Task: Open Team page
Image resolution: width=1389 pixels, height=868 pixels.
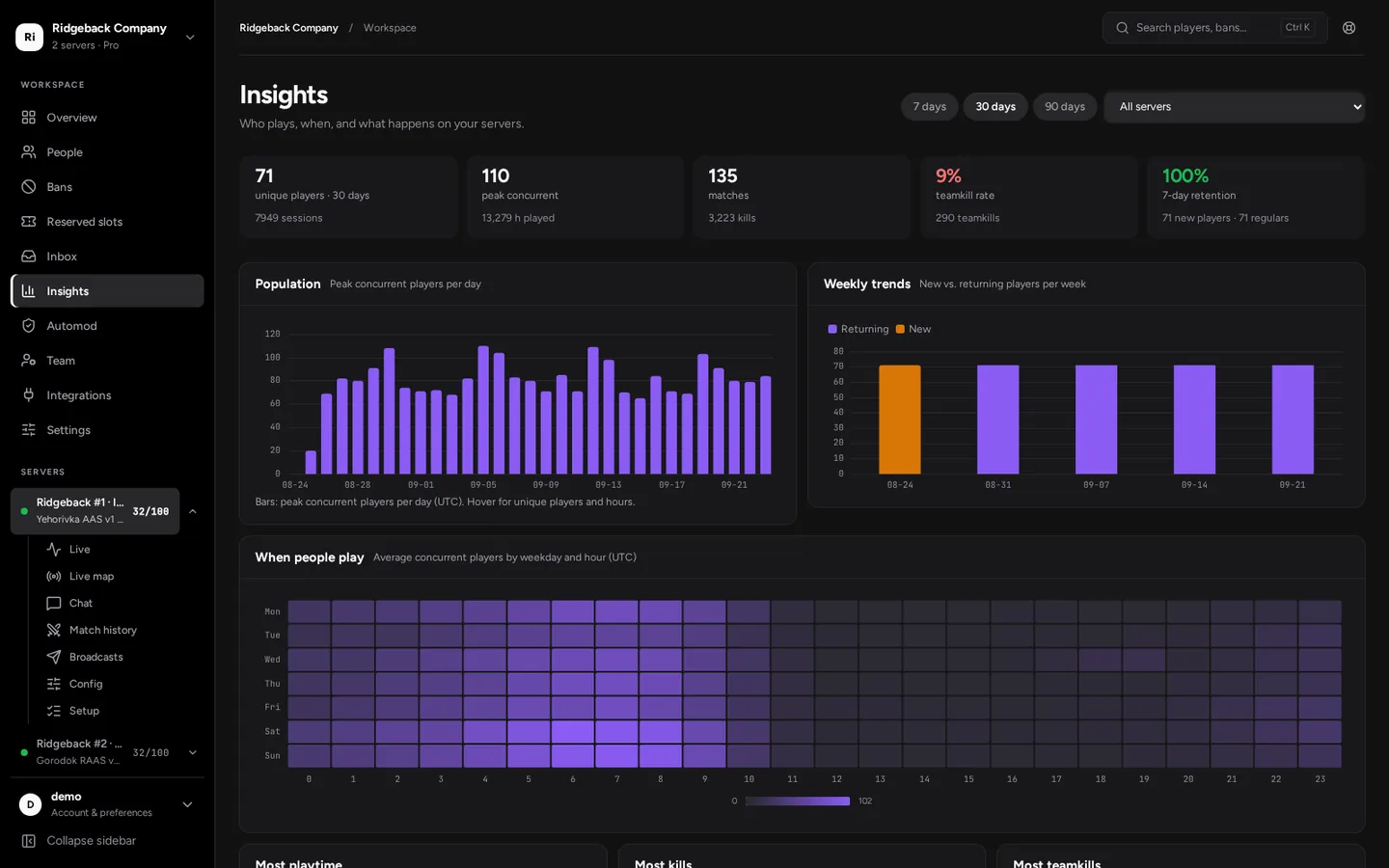Action: point(107,361)
